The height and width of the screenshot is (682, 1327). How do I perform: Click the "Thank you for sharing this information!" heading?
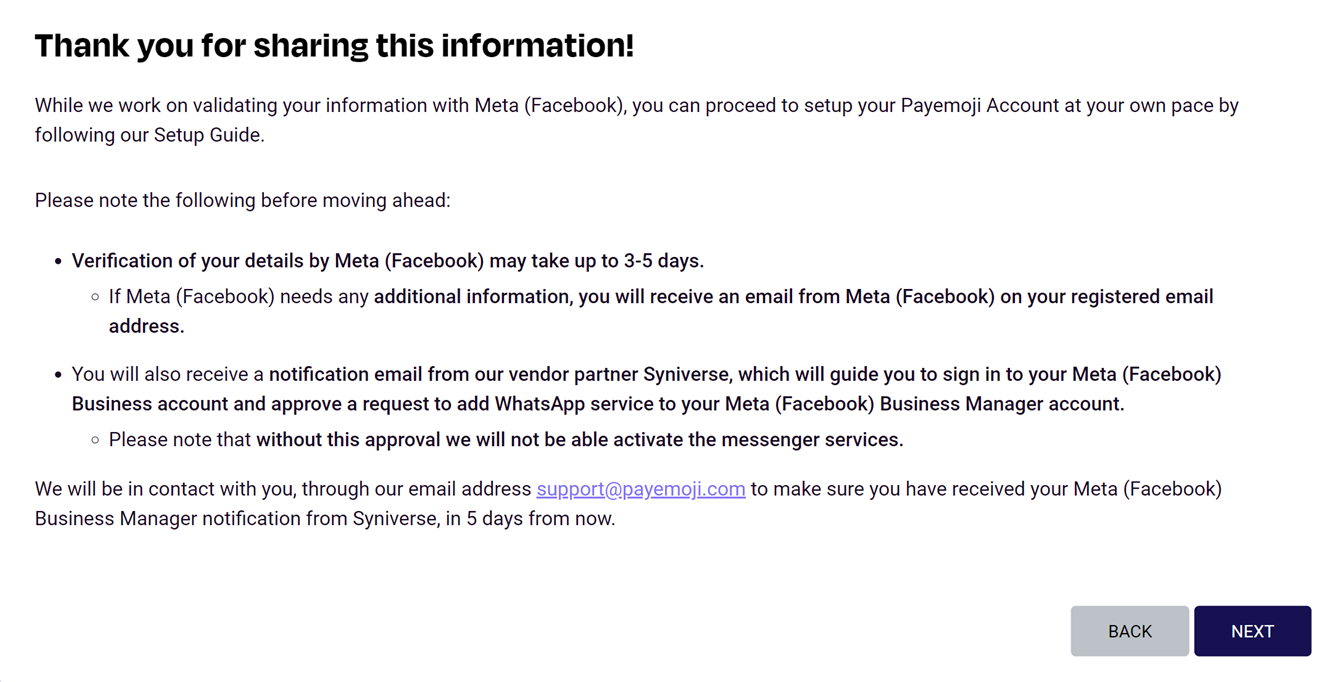334,46
